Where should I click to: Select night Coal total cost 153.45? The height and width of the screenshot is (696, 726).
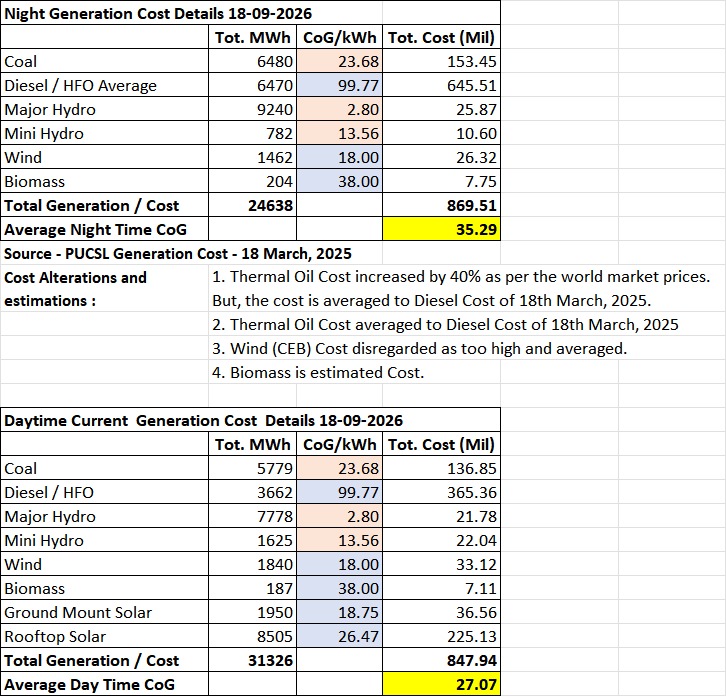pyautogui.click(x=441, y=61)
